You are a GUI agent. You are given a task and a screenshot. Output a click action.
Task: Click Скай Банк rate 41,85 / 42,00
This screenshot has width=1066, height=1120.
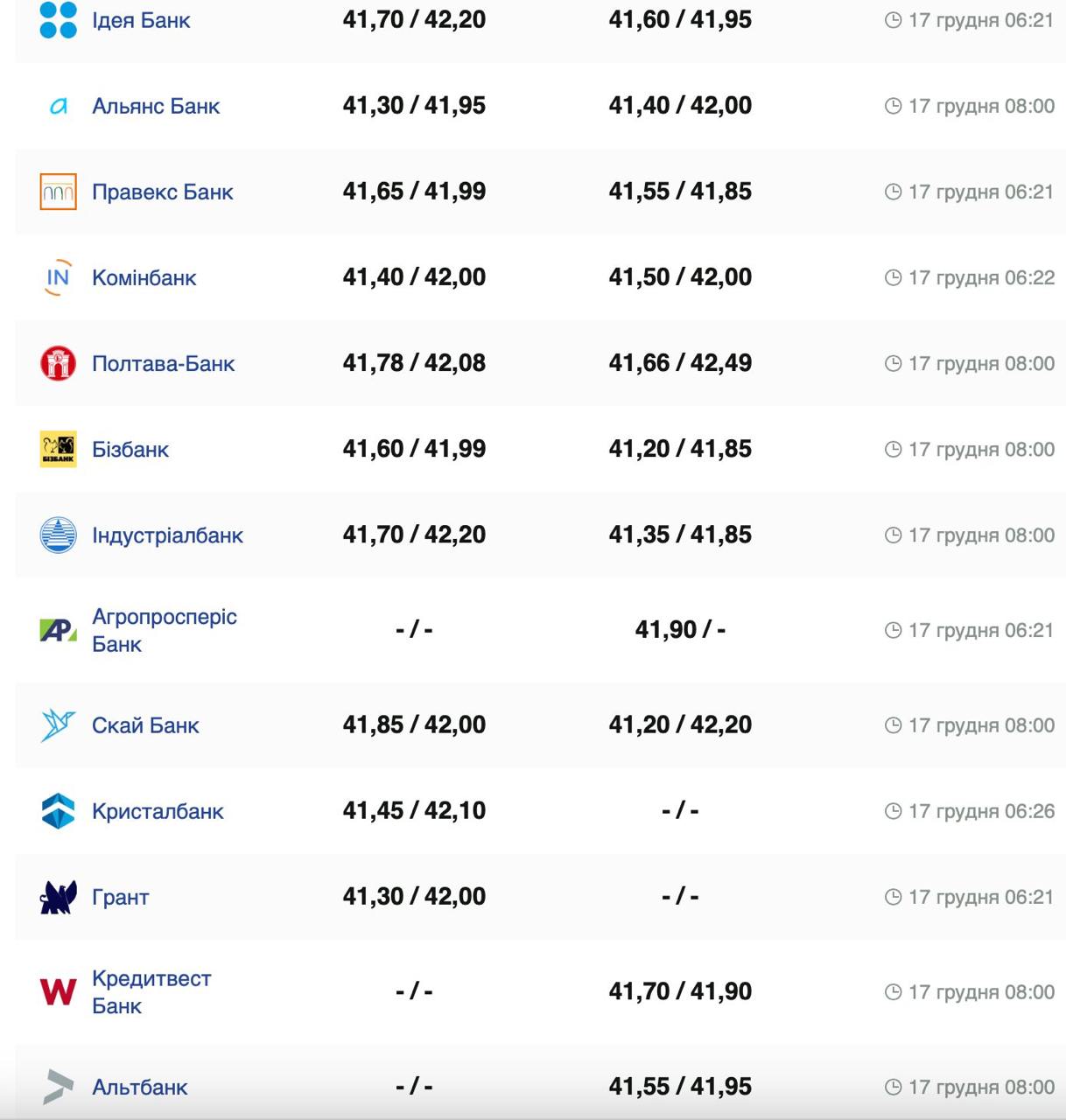coord(414,724)
